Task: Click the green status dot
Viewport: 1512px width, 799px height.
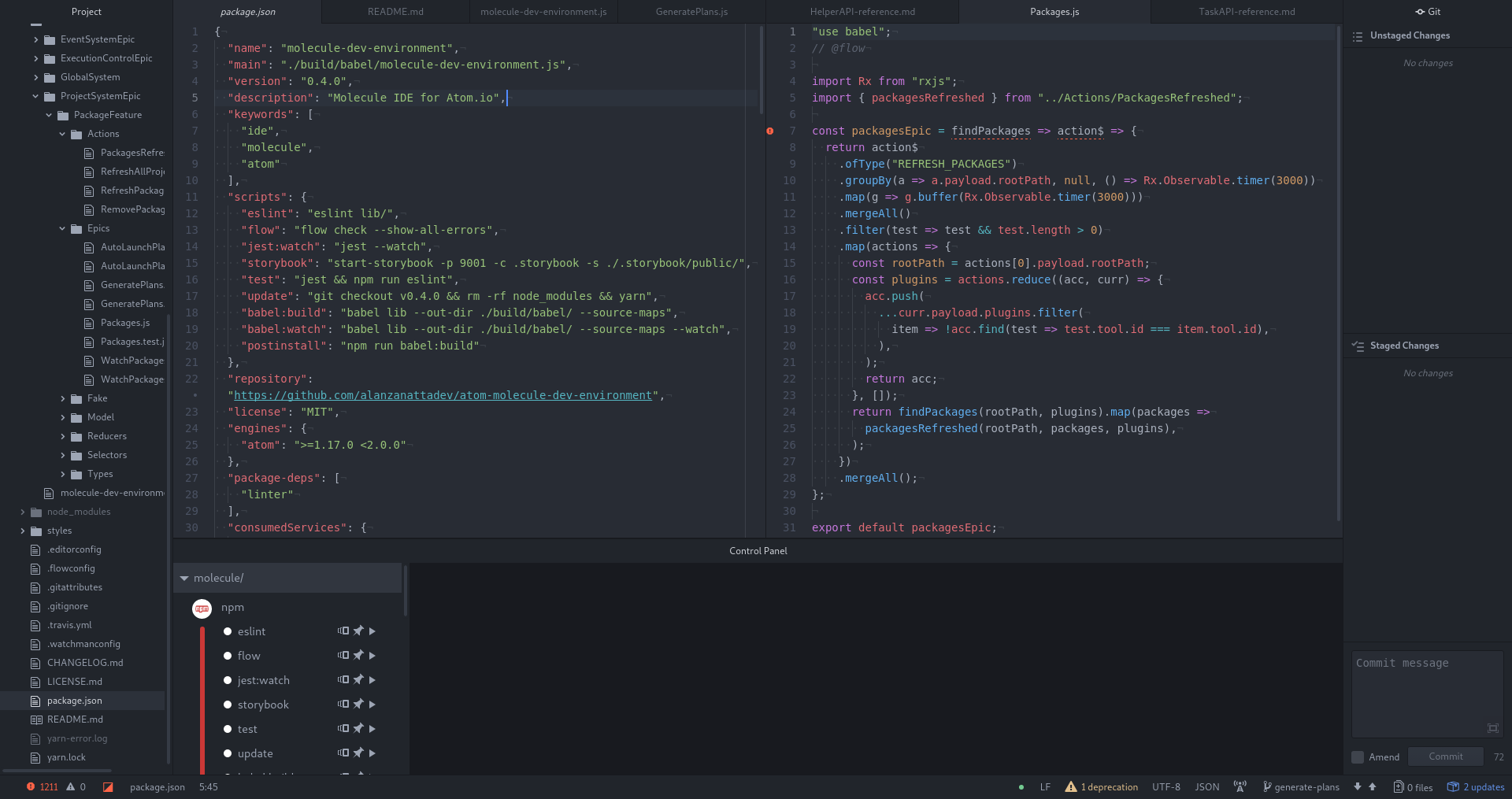Action: 1021,787
